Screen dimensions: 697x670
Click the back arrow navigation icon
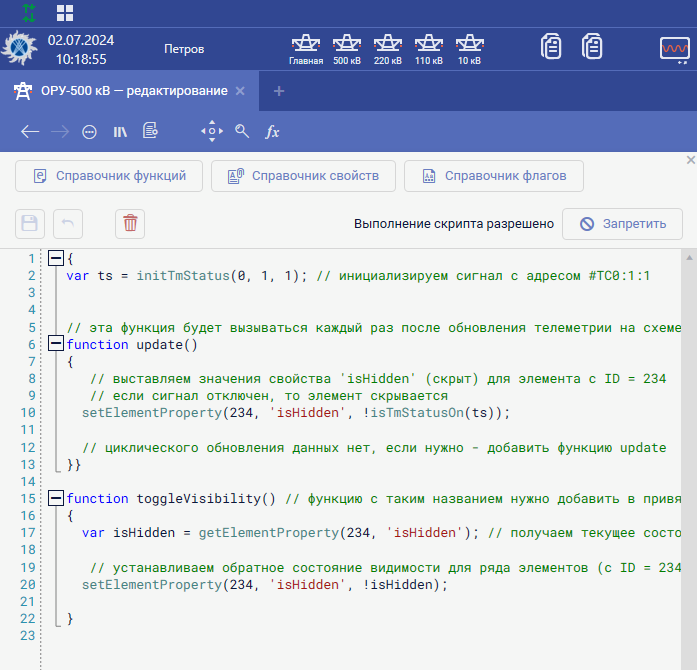(30, 131)
